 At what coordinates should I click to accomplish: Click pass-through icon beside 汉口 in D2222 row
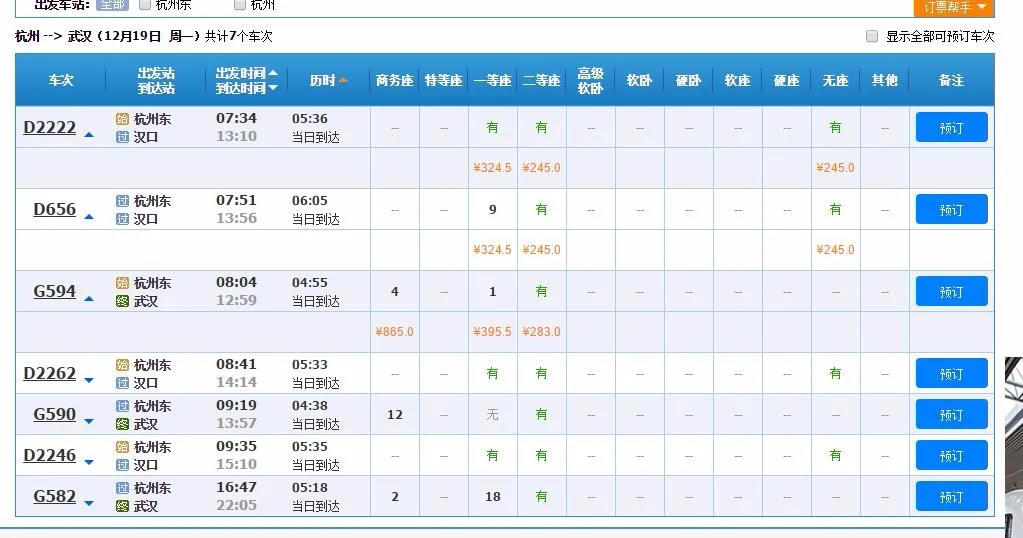point(122,137)
